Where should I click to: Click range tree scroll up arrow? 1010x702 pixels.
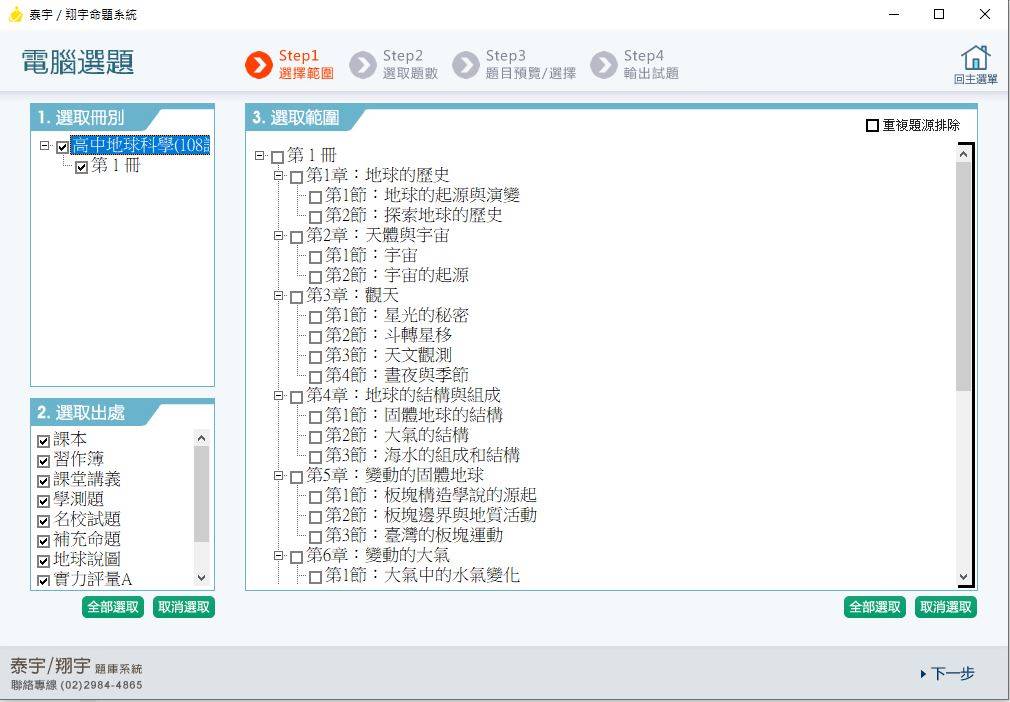coord(963,154)
